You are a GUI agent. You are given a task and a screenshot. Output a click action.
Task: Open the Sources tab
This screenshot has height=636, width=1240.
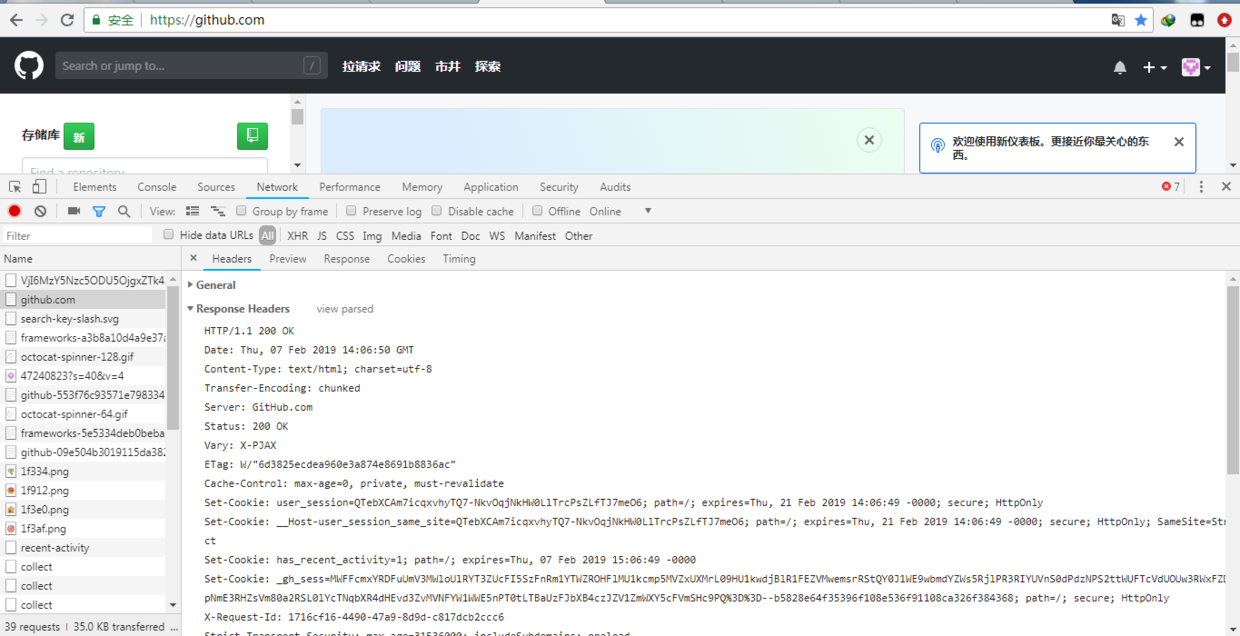(x=216, y=187)
